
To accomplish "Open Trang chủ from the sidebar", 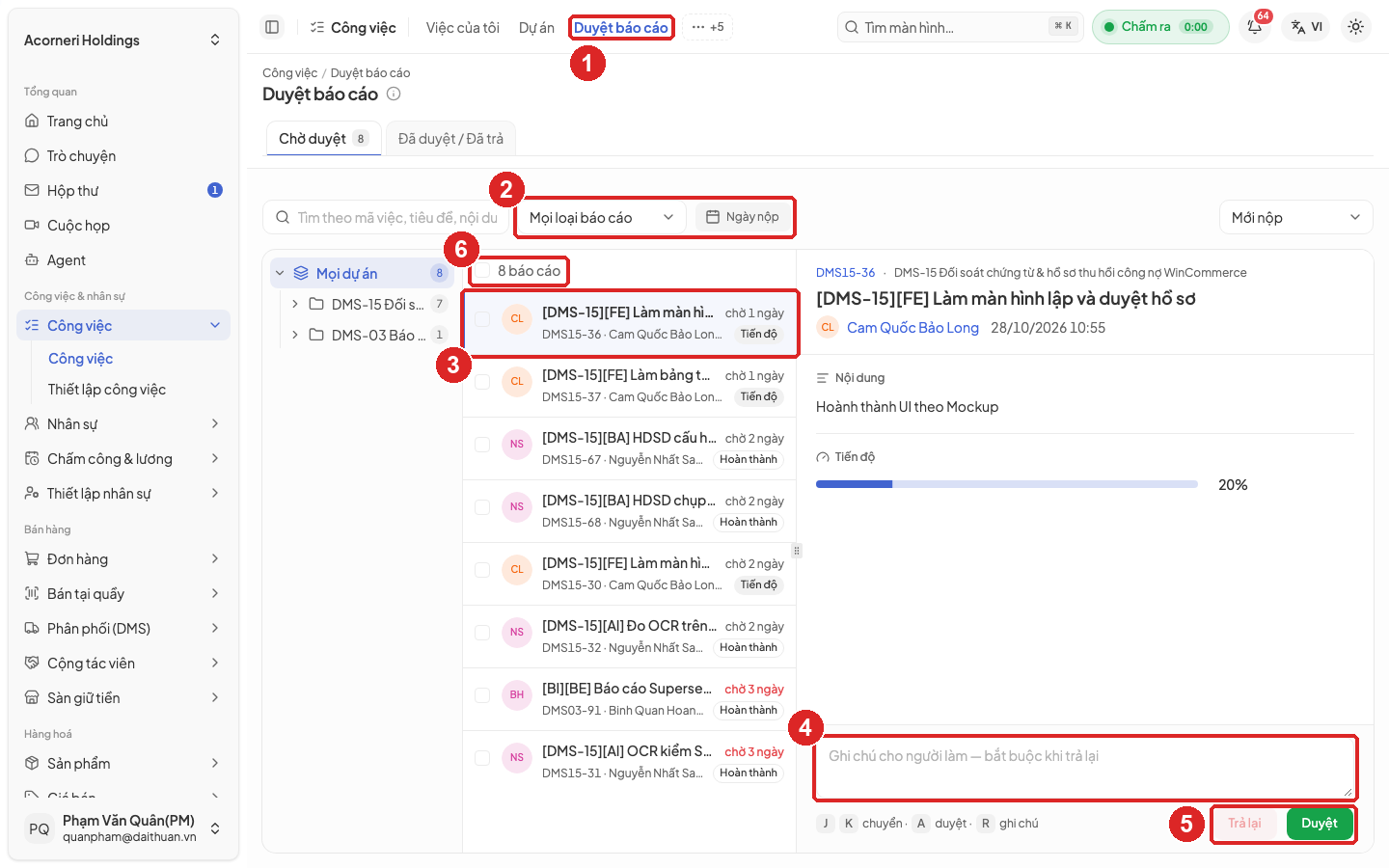I will tap(123, 122).
